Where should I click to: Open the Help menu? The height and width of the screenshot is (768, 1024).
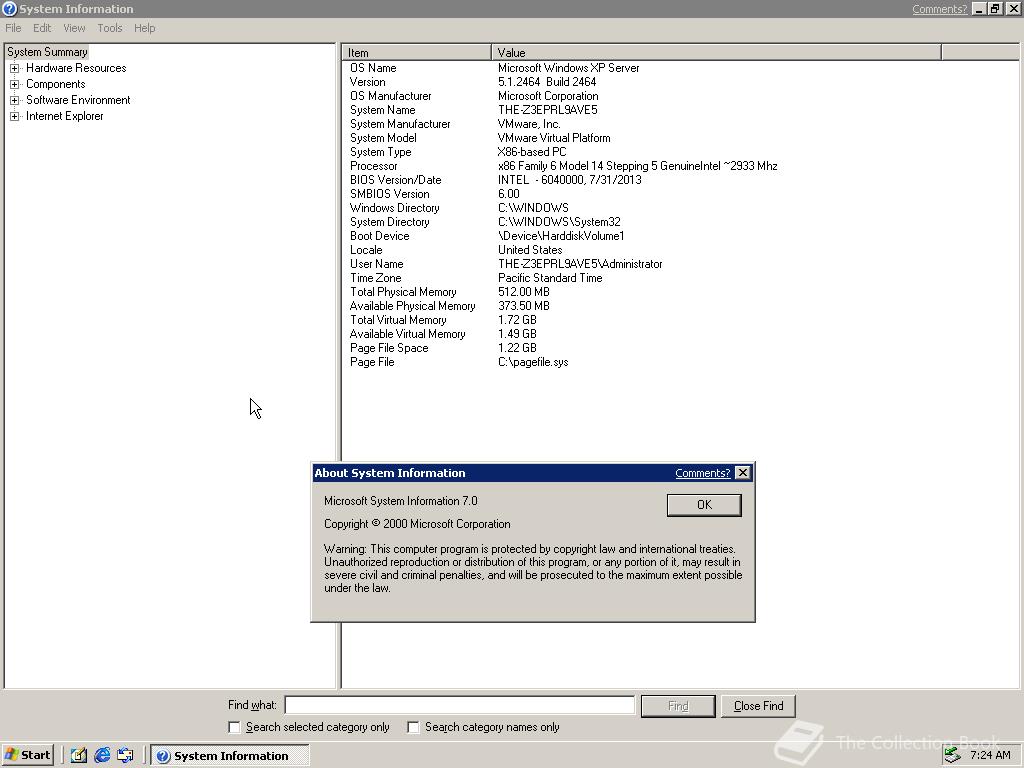(x=144, y=28)
